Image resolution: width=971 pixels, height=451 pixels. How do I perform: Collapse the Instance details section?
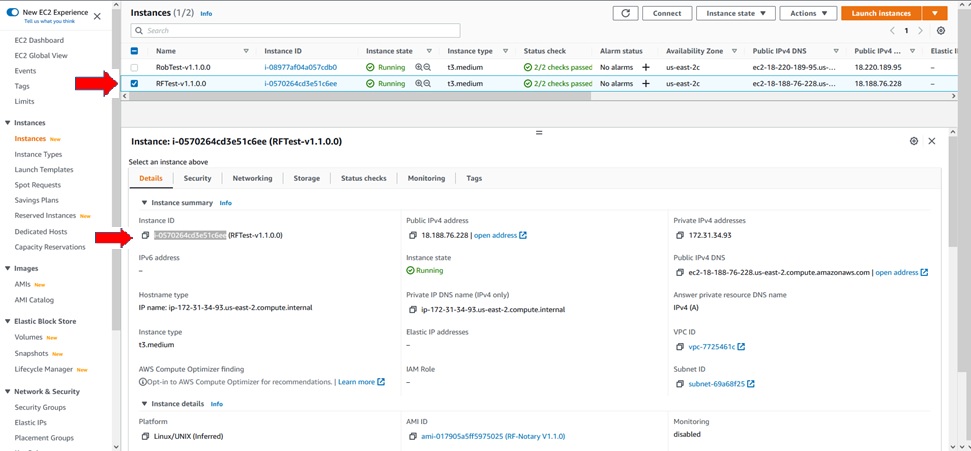[x=144, y=404]
